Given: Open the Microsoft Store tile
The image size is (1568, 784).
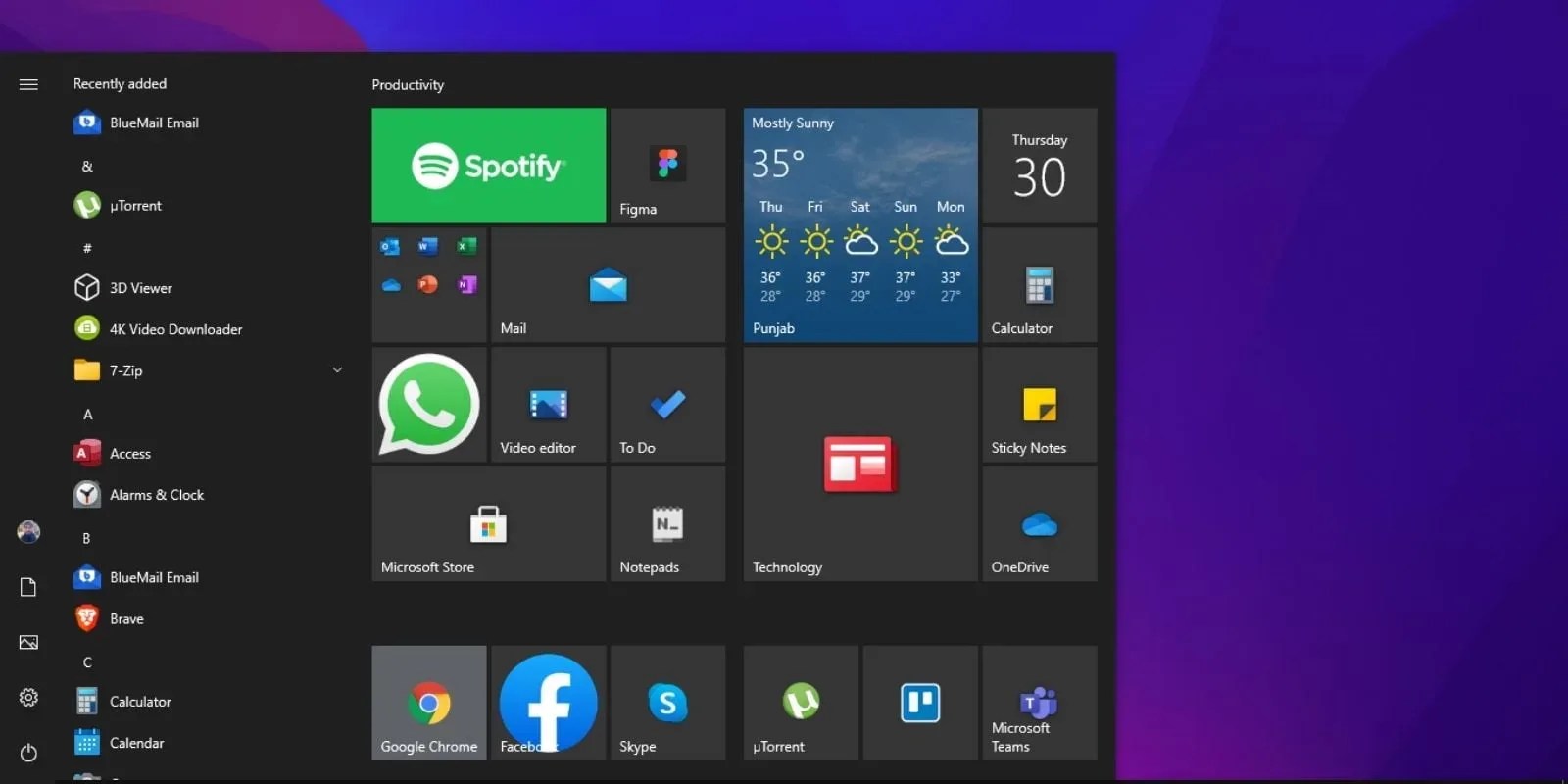Looking at the screenshot, I should pos(488,524).
